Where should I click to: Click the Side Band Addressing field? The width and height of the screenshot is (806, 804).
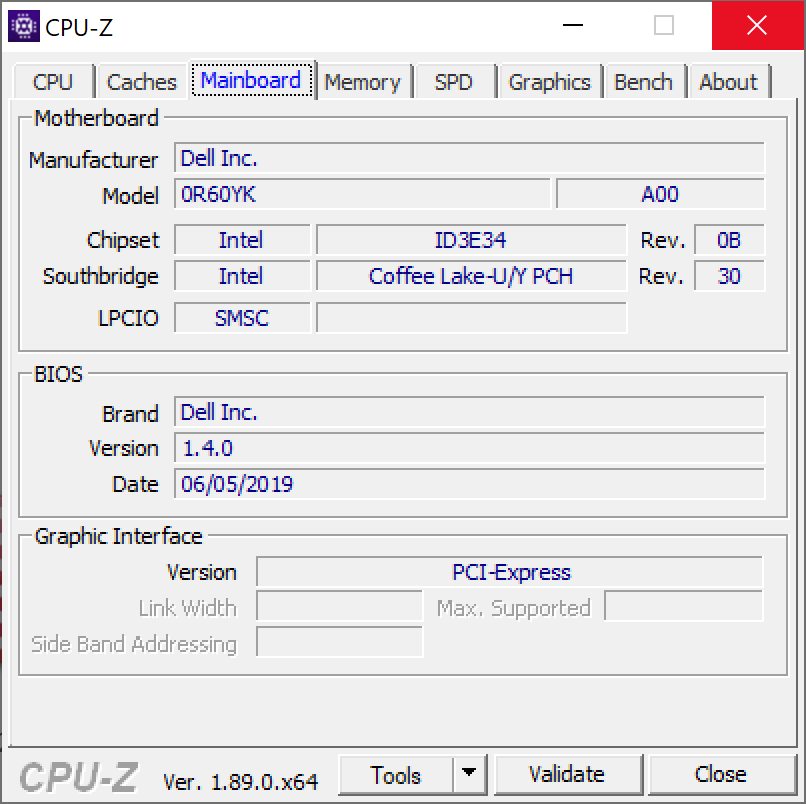tap(340, 643)
